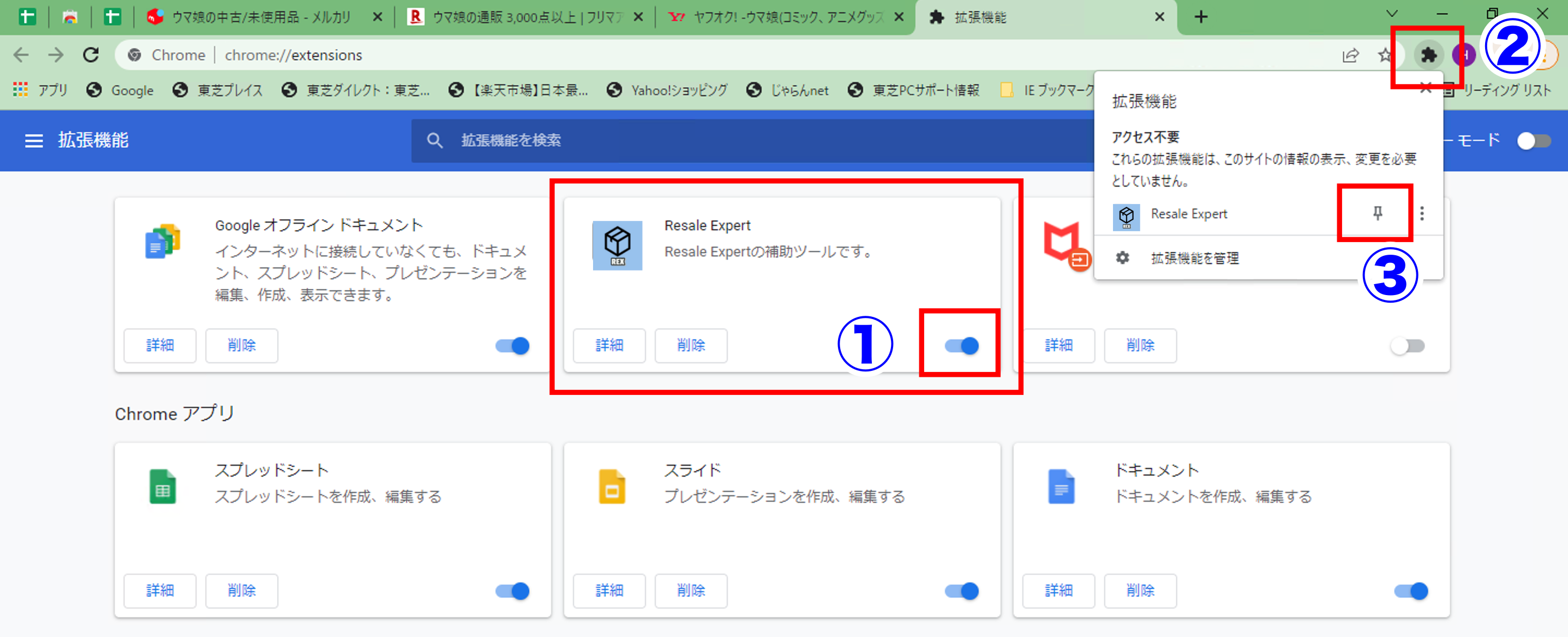Open the リーディング リスト button
The height and width of the screenshot is (637, 1568).
point(1498,90)
